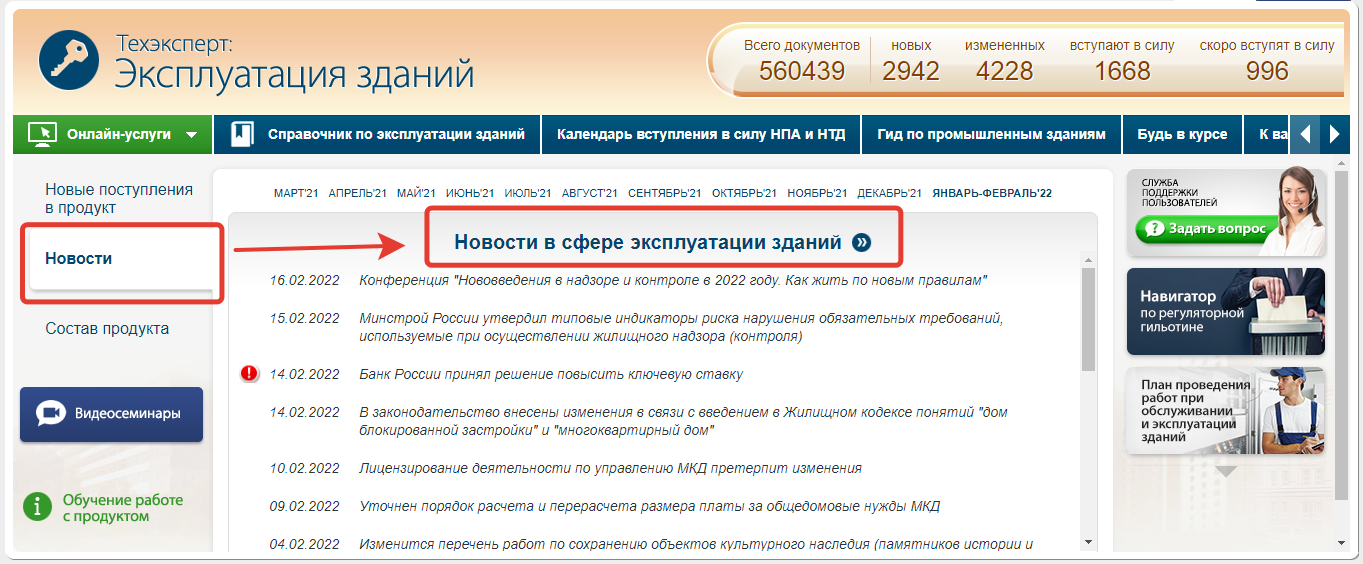Open news about Конференция Нововведения в надзоре
The height and width of the screenshot is (564, 1363).
point(674,280)
